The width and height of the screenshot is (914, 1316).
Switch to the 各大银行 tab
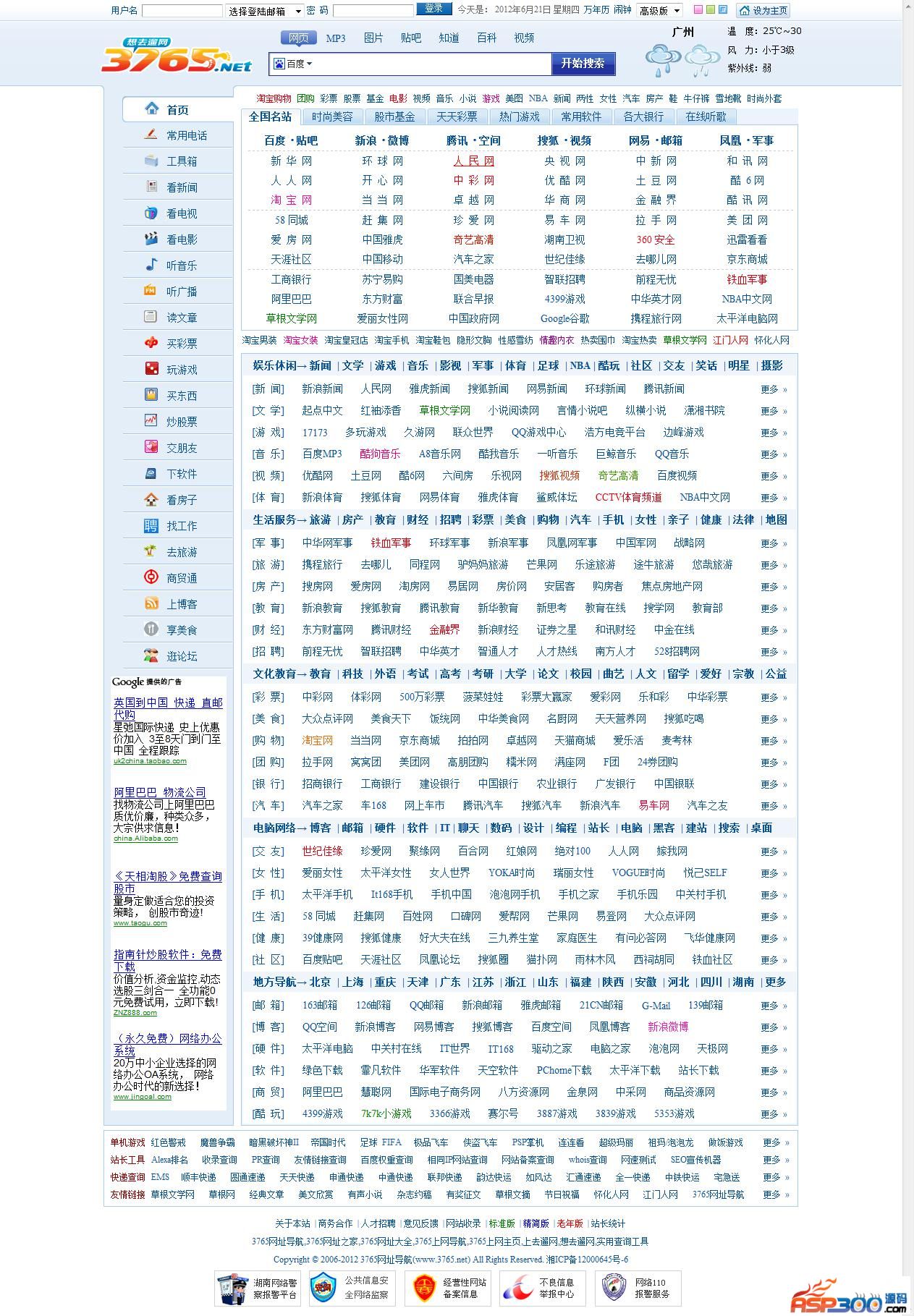[x=643, y=116]
